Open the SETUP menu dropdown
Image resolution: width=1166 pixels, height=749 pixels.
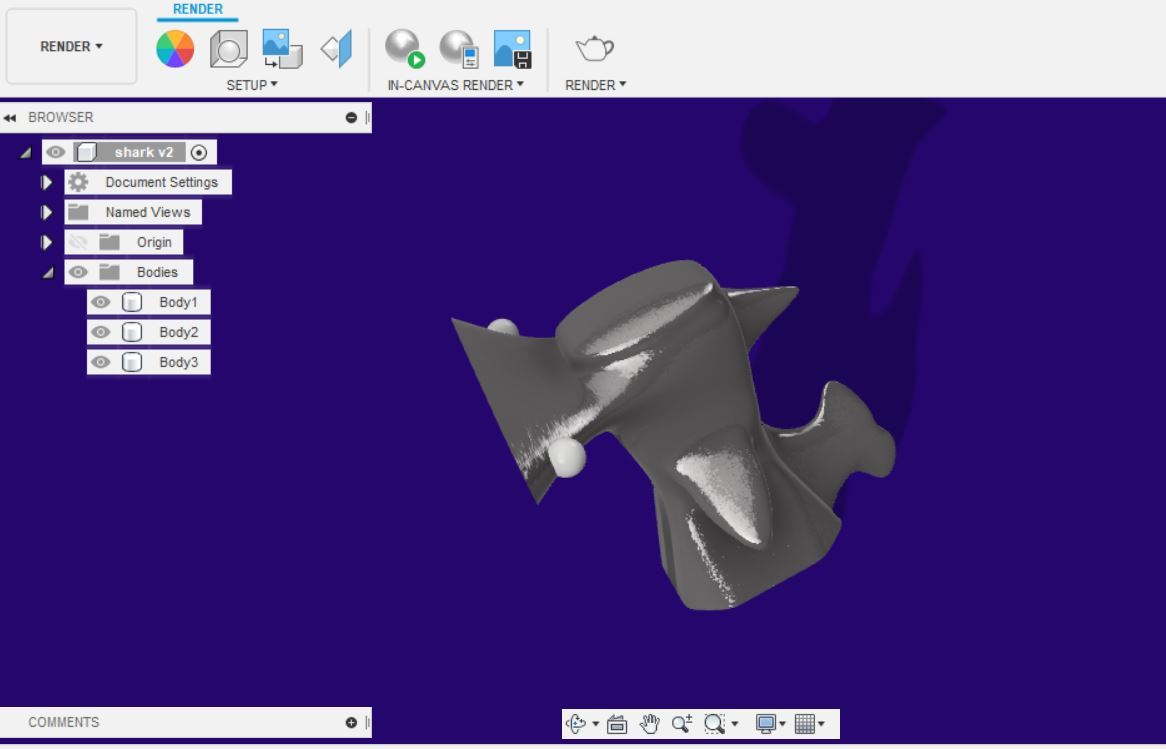click(x=252, y=85)
